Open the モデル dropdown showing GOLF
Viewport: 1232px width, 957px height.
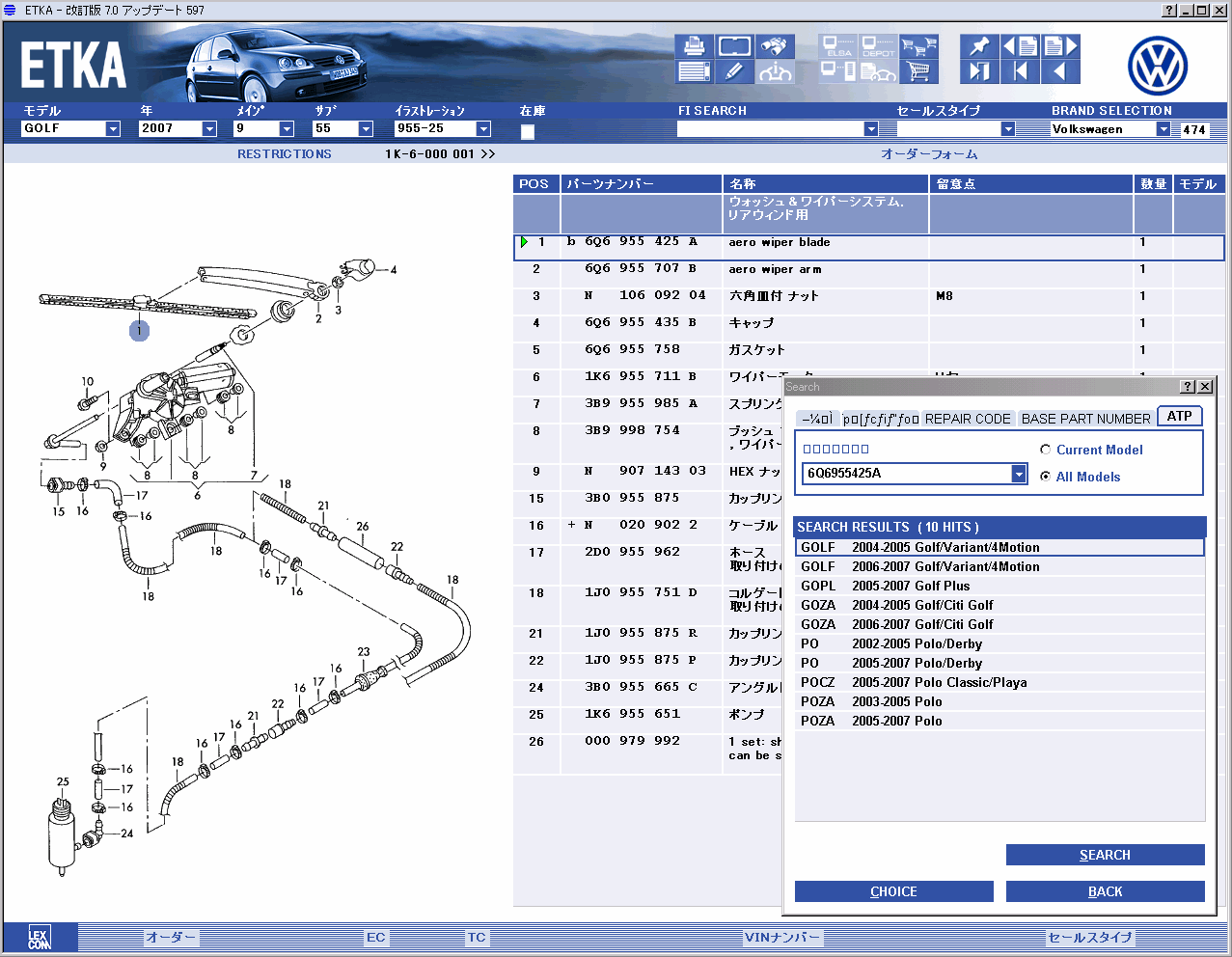pyautogui.click(x=113, y=128)
